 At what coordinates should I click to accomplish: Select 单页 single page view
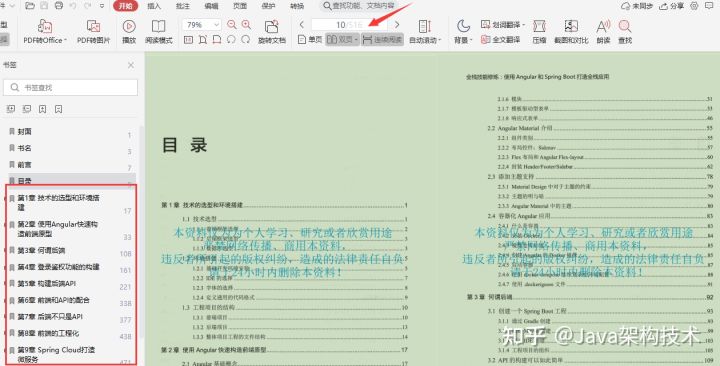(x=310, y=40)
